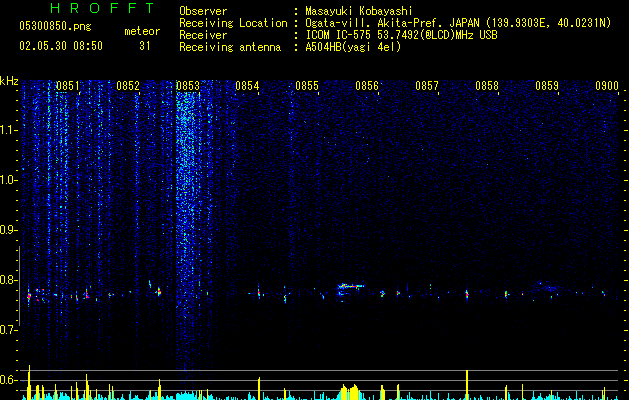
Task: Click the HROFFT title text
Action: (103, 8)
